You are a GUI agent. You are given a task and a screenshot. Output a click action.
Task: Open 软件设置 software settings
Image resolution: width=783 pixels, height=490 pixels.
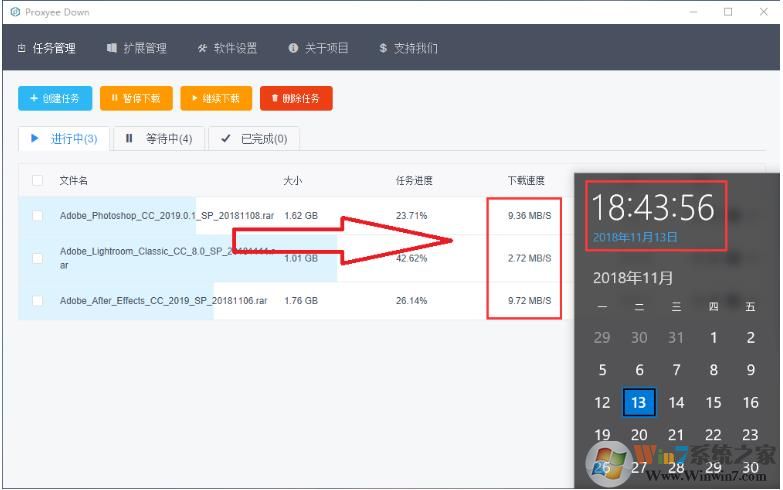point(227,48)
